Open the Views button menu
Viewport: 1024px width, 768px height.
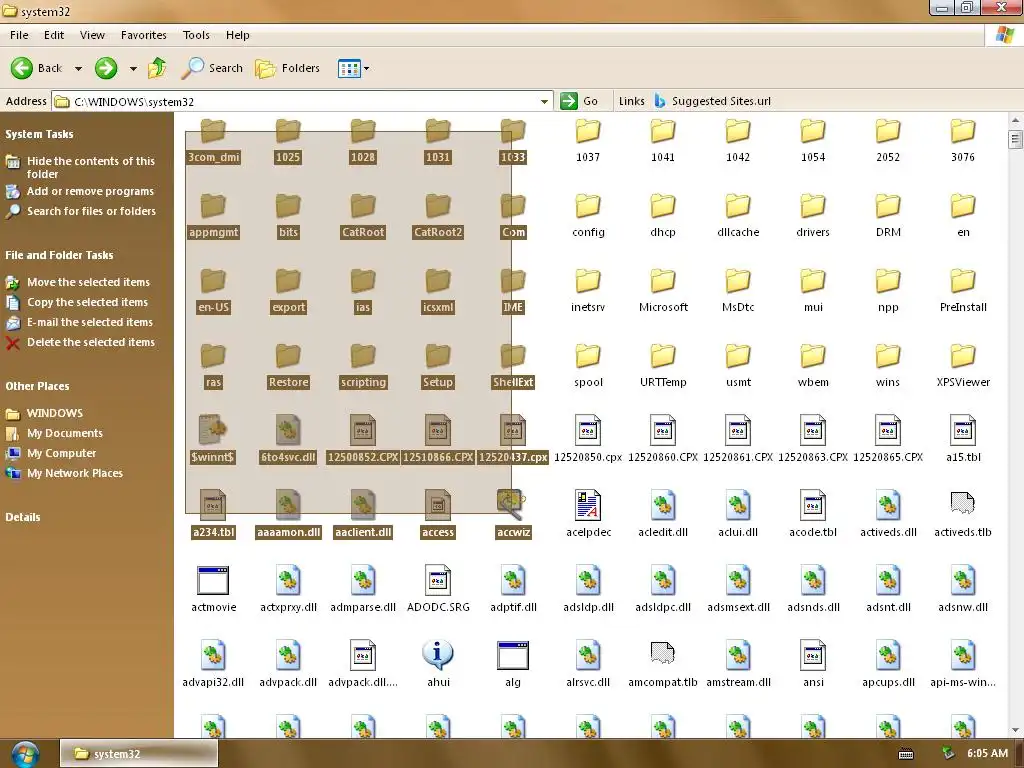tap(353, 68)
